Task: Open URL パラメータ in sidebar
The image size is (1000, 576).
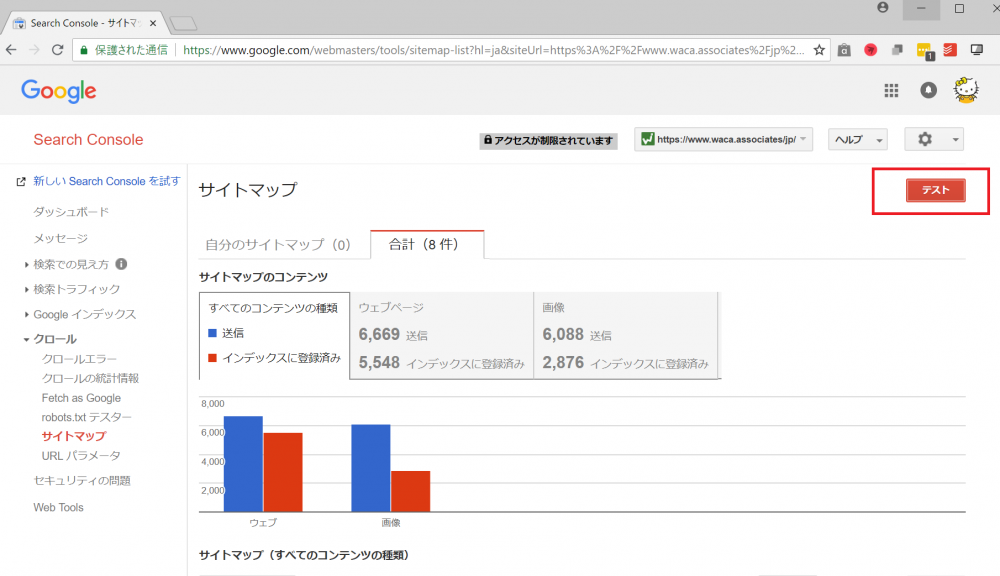Action: click(81, 455)
